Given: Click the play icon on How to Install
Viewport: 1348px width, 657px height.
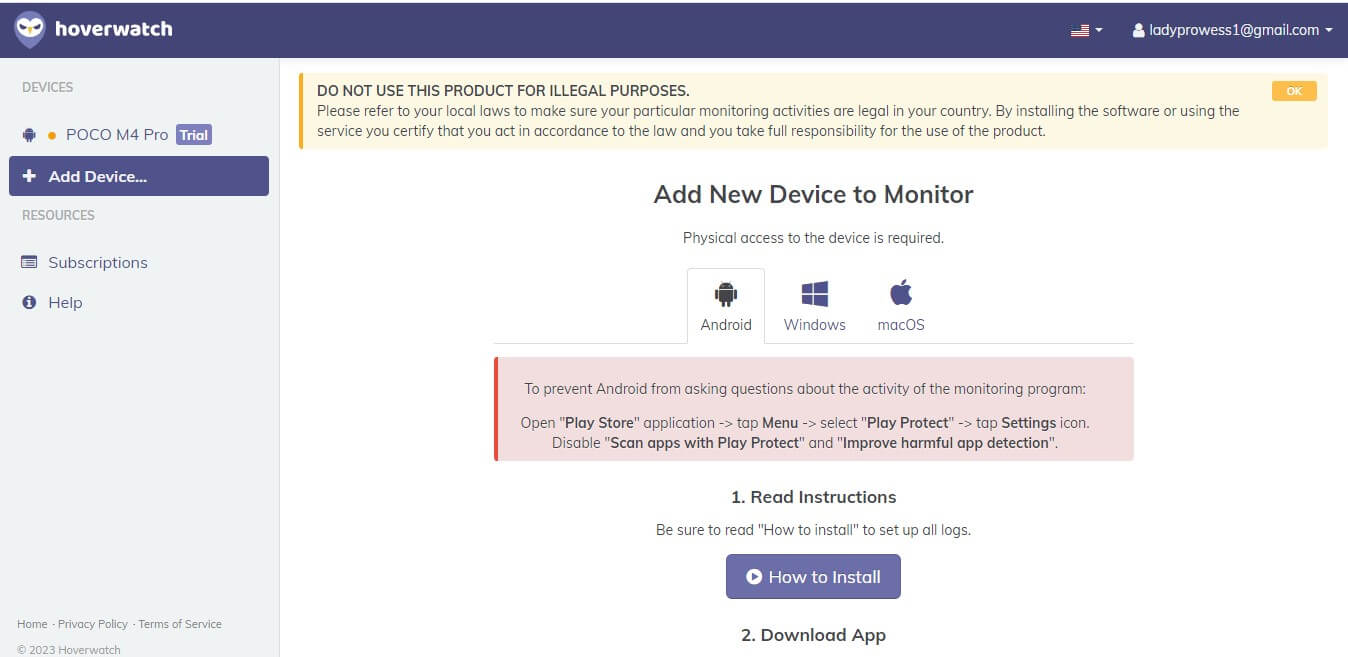Looking at the screenshot, I should click(755, 577).
